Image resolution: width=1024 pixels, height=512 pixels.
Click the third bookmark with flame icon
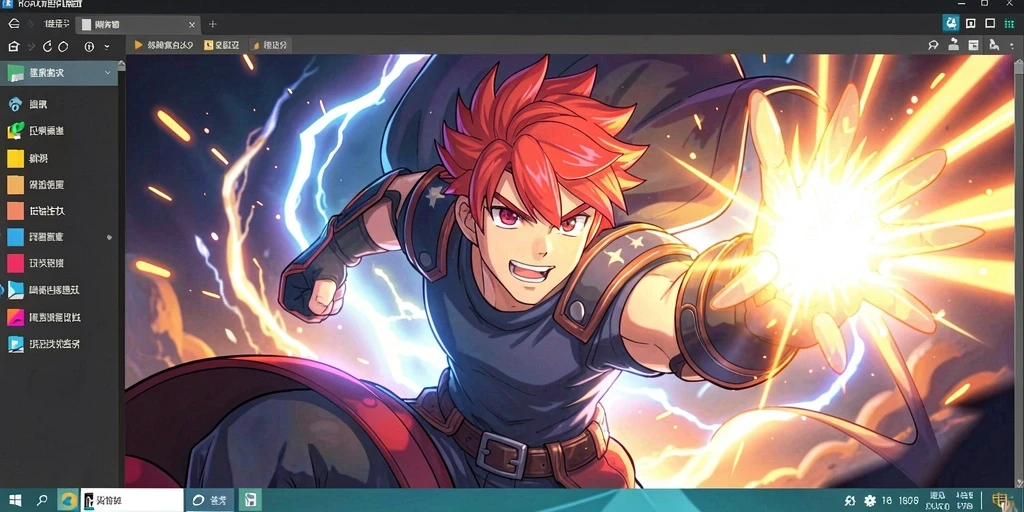[x=269, y=45]
